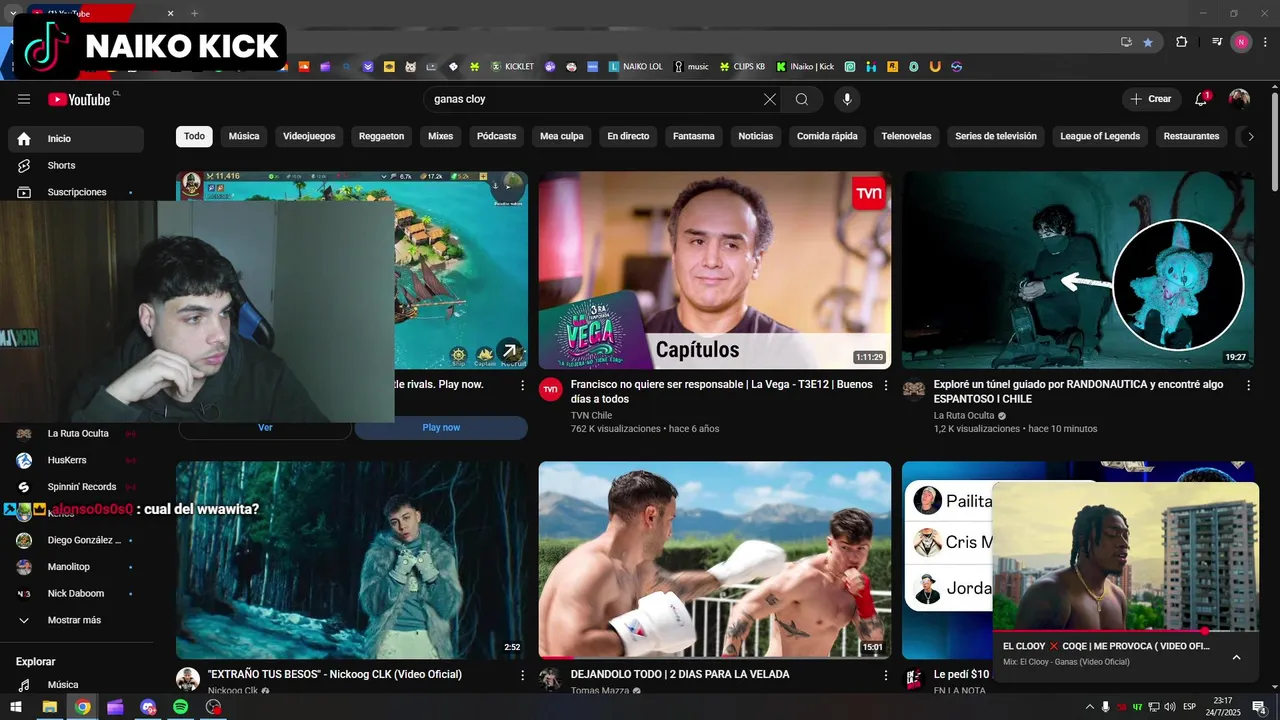Select the Pódcasts filter chip
The width and height of the screenshot is (1280, 720).
(x=496, y=136)
